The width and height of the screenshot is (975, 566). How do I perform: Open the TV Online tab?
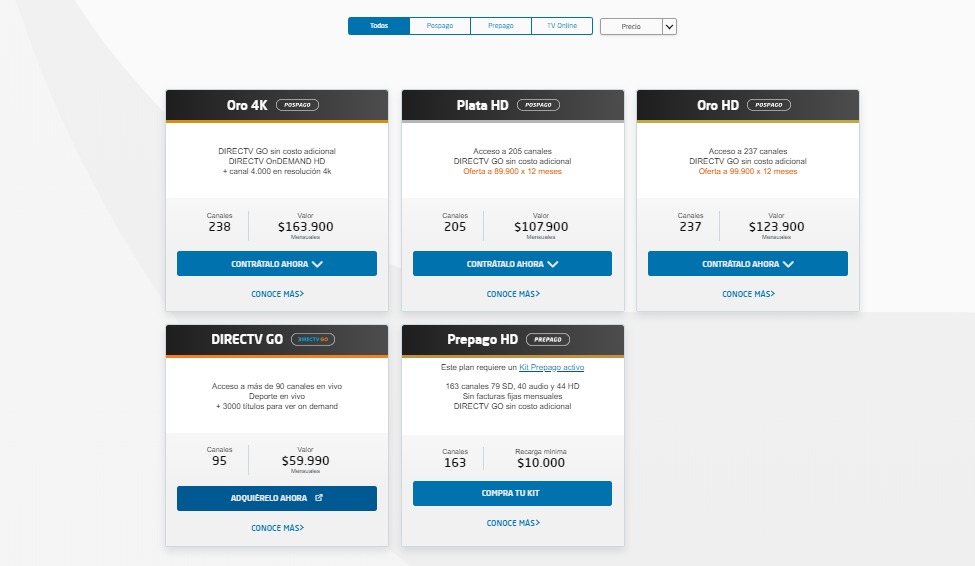point(561,26)
